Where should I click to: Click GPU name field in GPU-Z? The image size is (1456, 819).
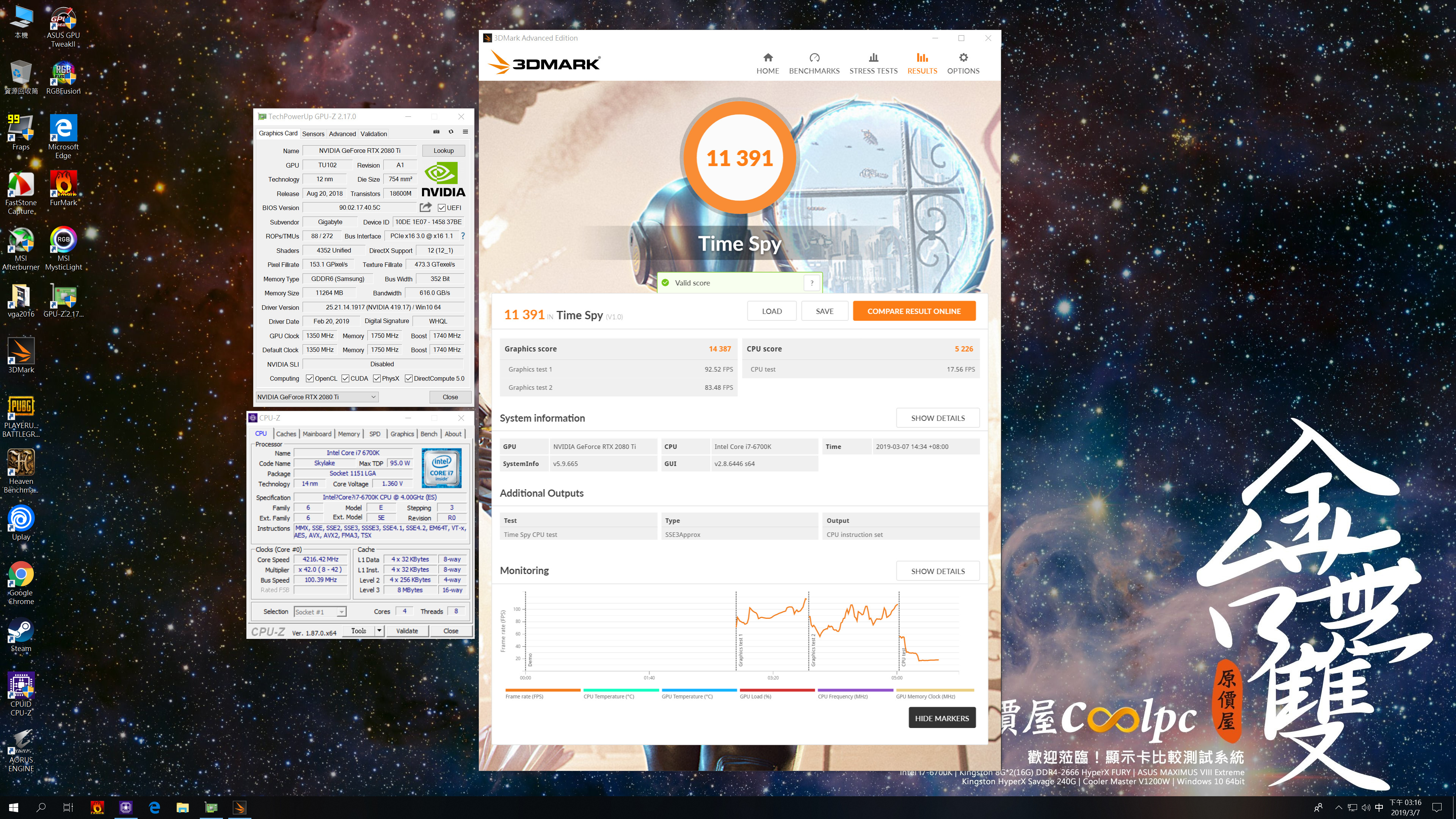(x=359, y=151)
